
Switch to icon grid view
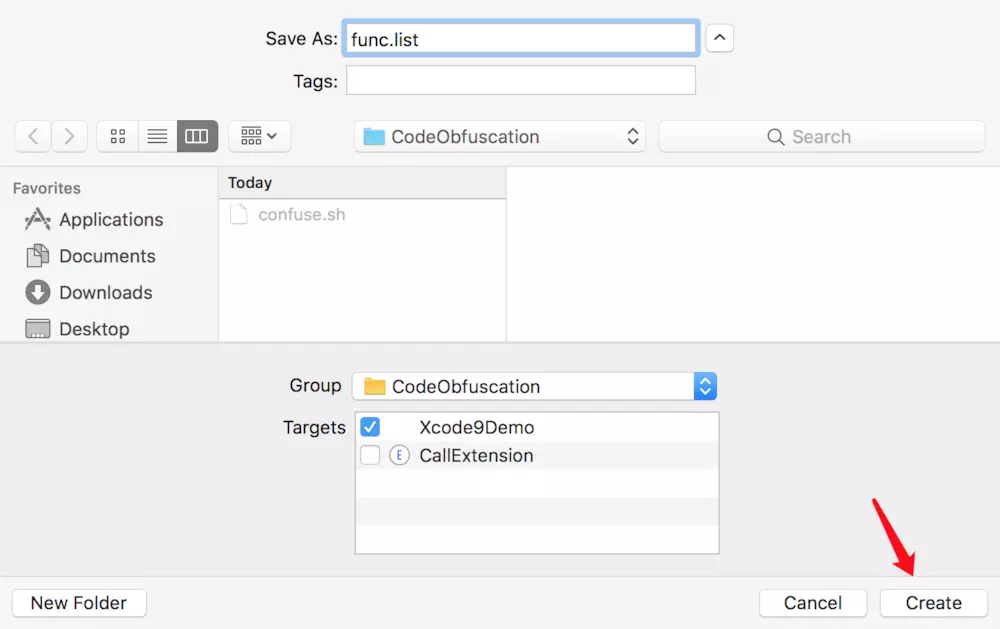click(117, 136)
